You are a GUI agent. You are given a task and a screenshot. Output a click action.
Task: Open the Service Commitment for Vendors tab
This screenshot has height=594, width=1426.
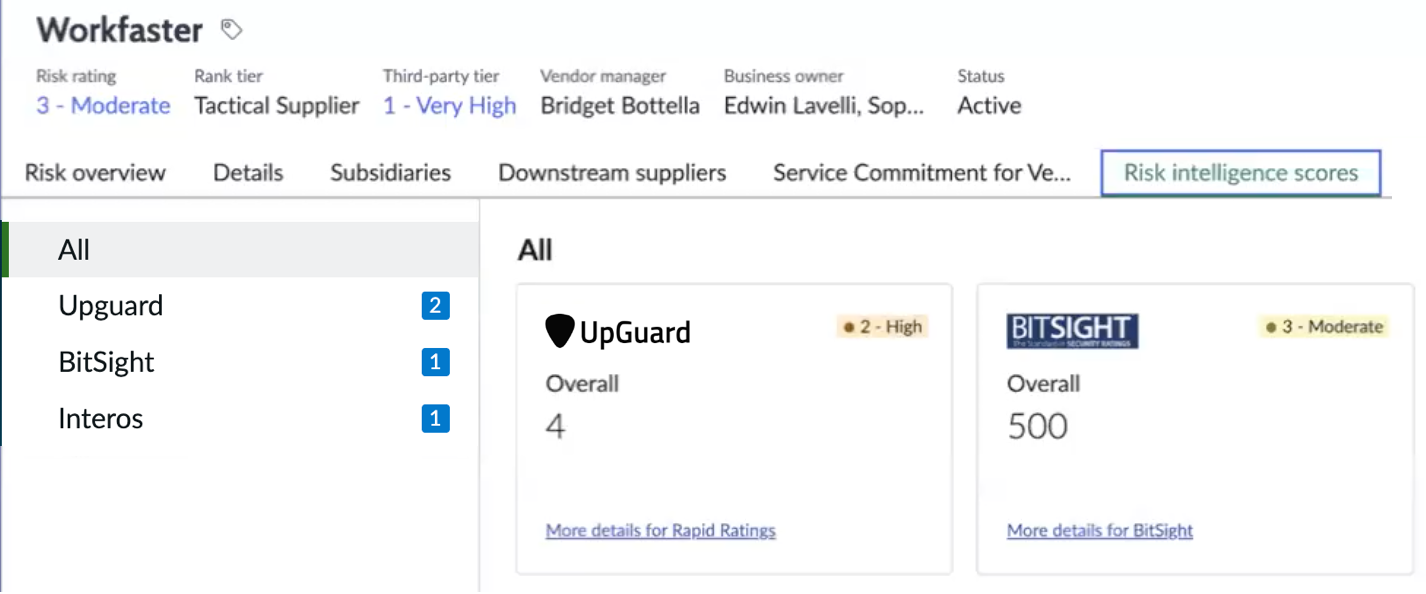[x=922, y=173]
